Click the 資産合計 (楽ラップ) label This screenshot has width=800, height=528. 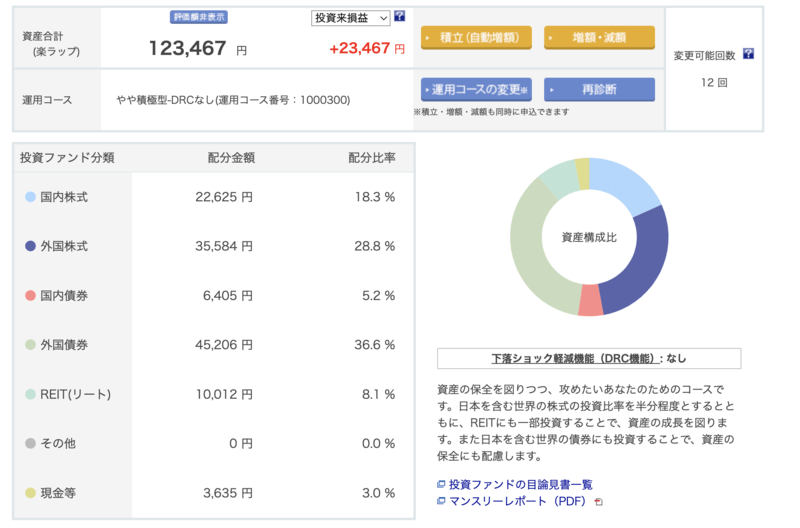click(51, 44)
